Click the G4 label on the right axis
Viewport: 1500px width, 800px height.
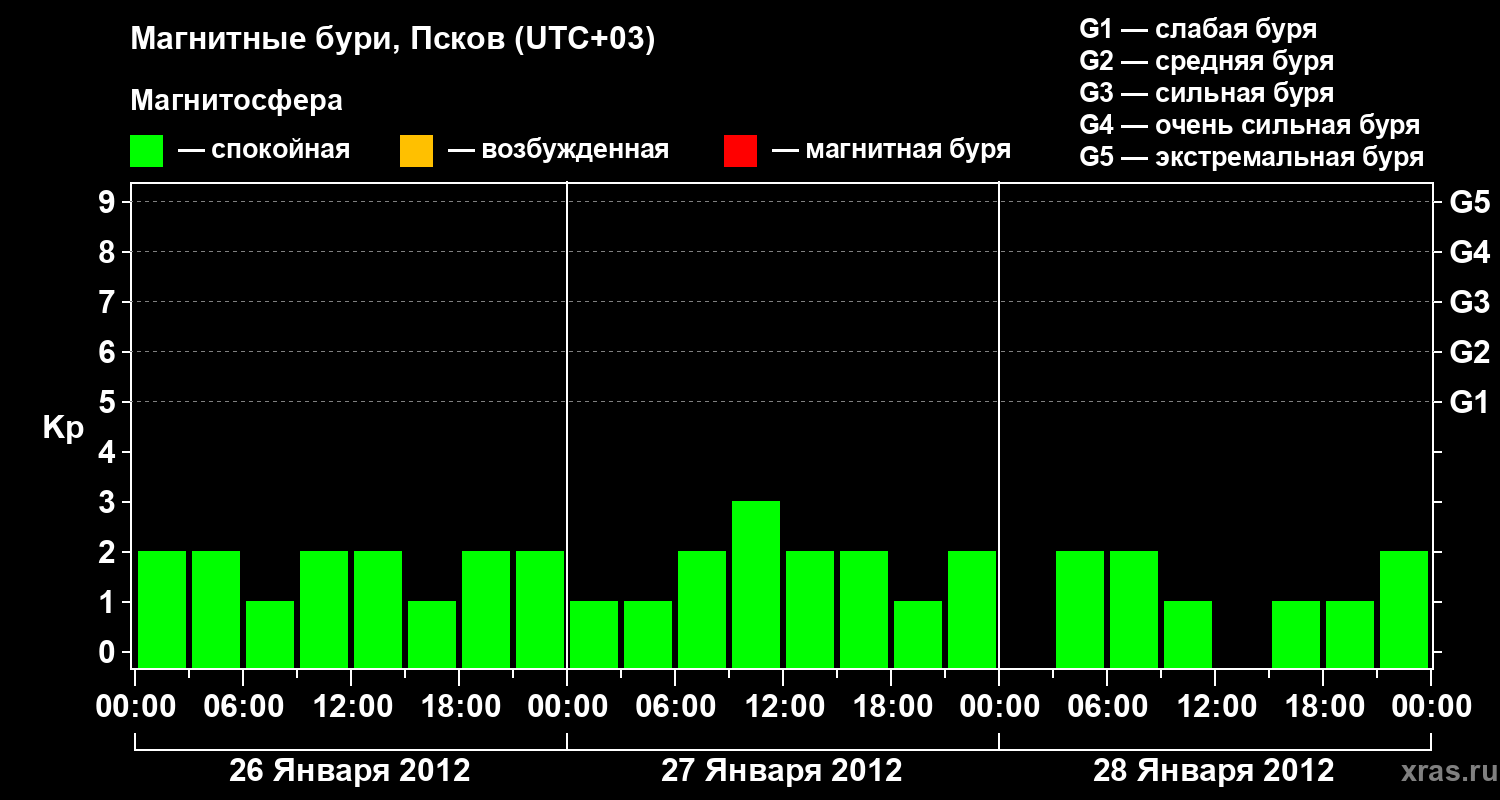pyautogui.click(x=1469, y=252)
